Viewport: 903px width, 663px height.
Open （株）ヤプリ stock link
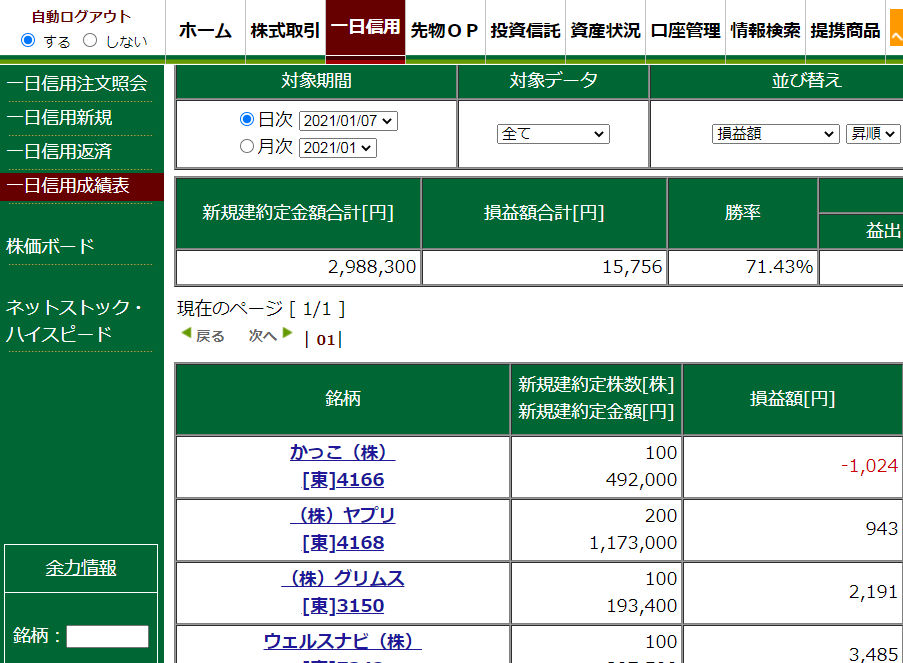coord(343,515)
